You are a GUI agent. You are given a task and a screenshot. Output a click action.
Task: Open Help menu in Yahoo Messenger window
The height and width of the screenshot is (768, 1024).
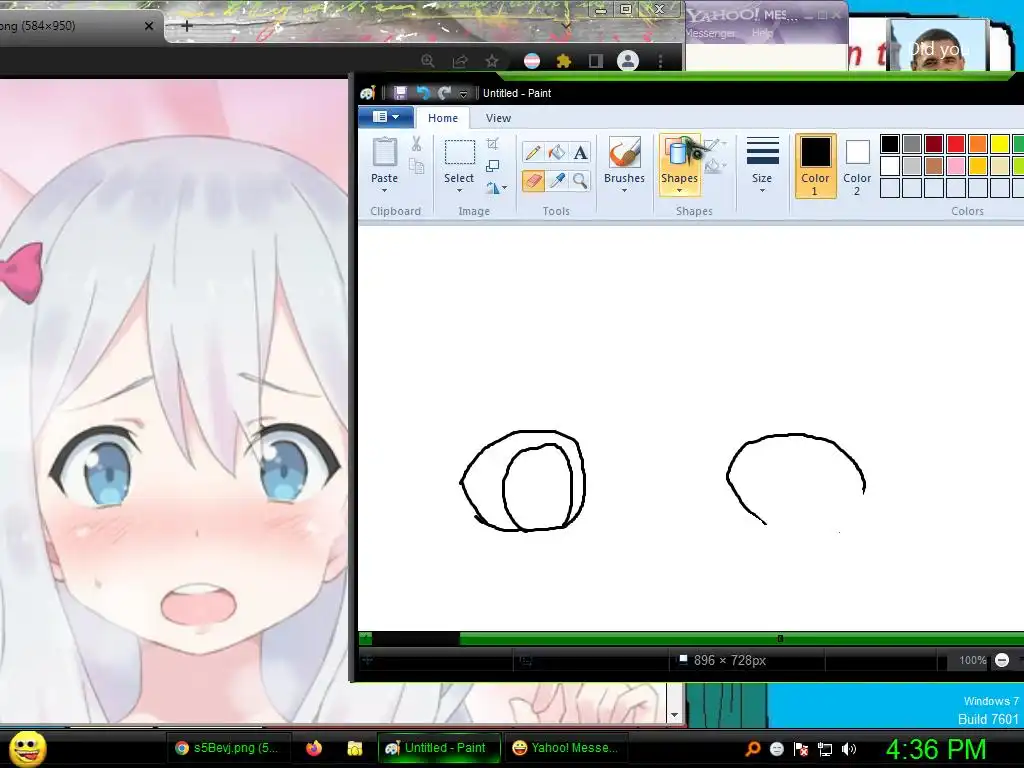(x=762, y=33)
